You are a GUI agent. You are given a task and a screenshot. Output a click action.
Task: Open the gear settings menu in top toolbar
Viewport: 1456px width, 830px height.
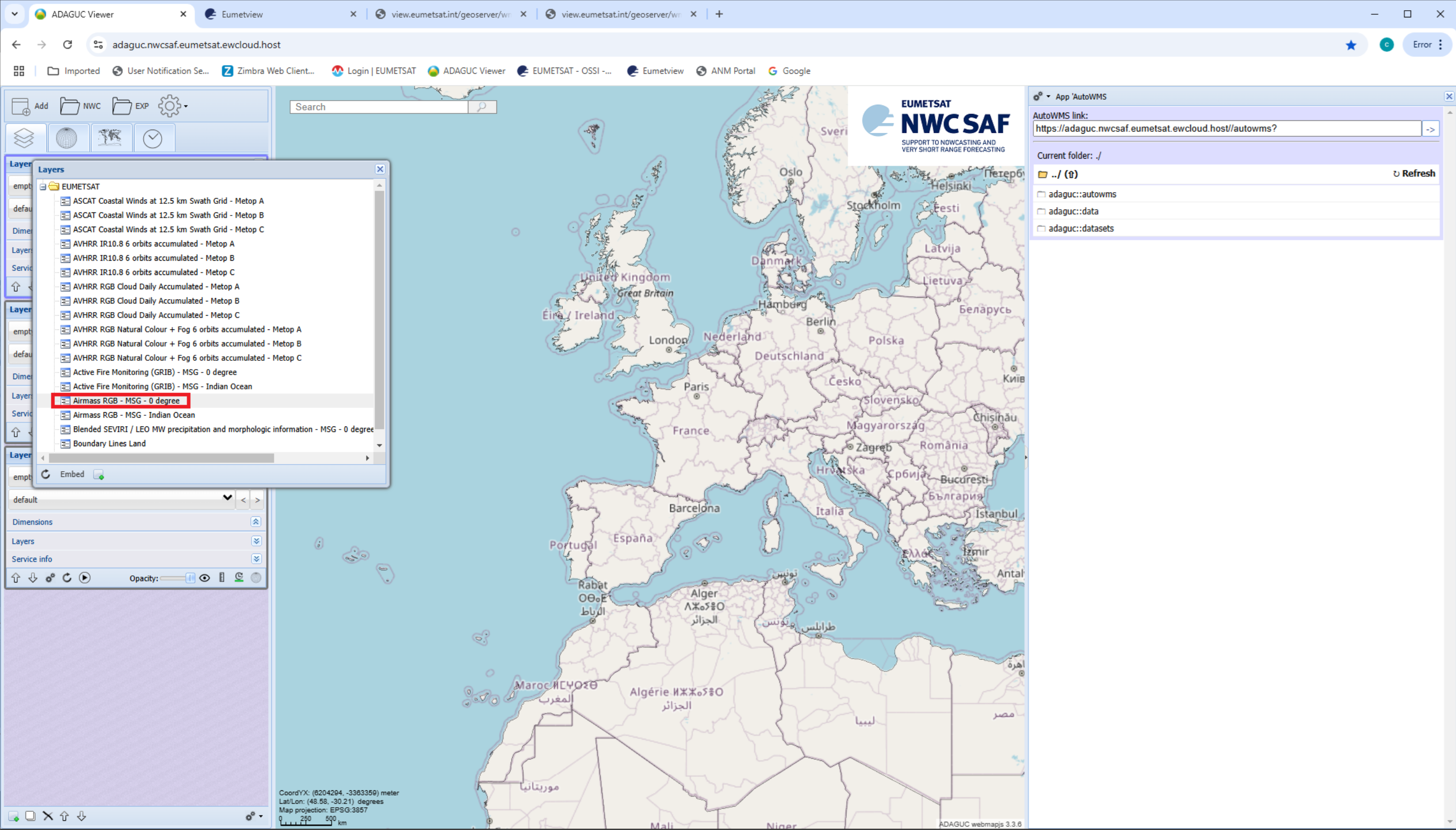pos(173,106)
